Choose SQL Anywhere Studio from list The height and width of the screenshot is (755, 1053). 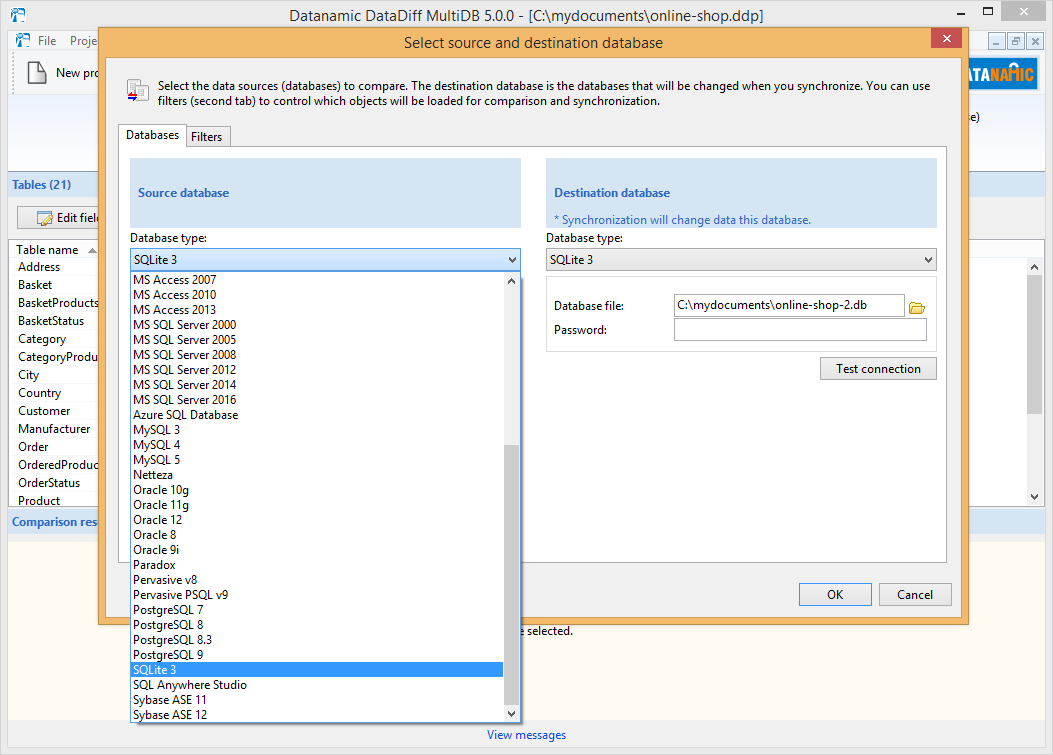point(317,684)
